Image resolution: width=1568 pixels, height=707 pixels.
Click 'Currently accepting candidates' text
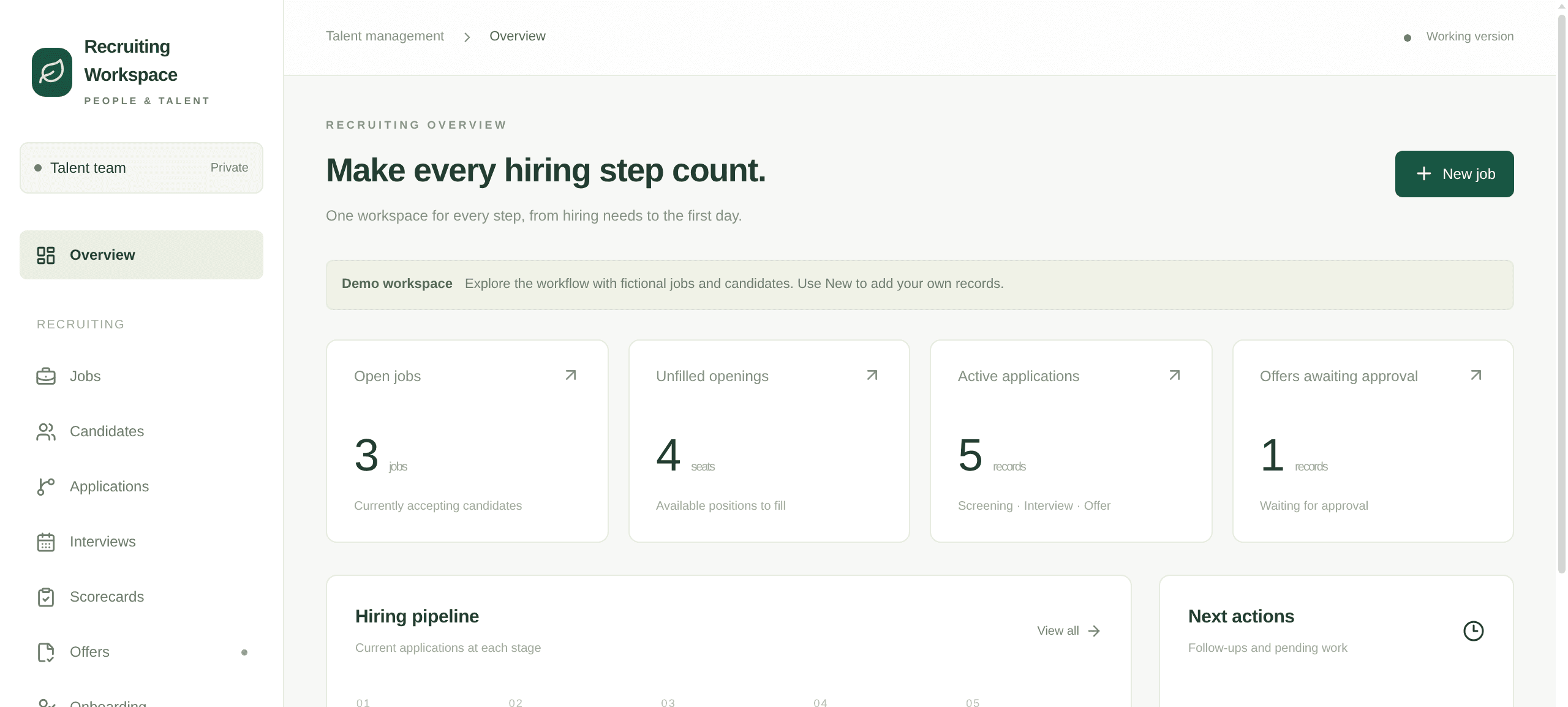(x=438, y=505)
